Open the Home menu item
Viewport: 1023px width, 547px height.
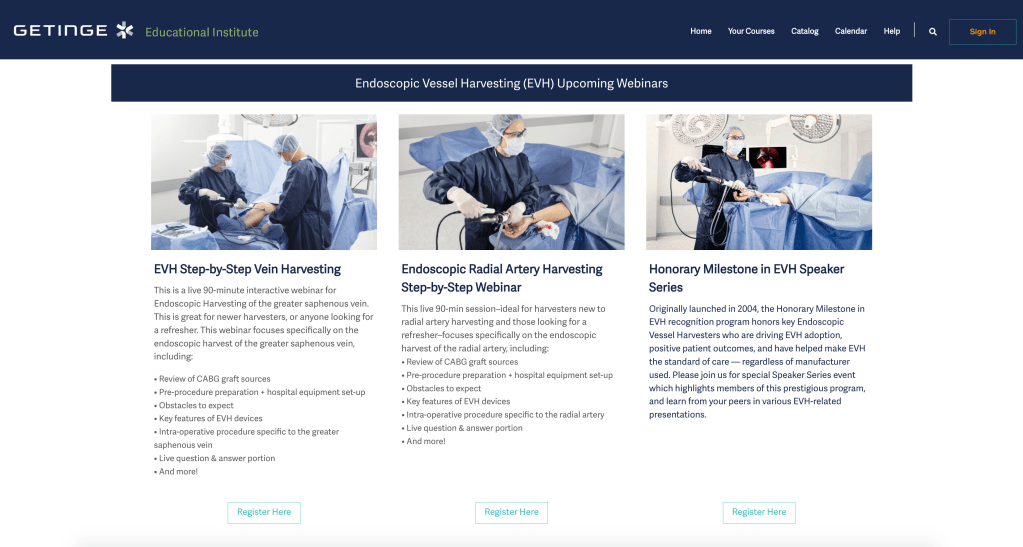coord(701,31)
